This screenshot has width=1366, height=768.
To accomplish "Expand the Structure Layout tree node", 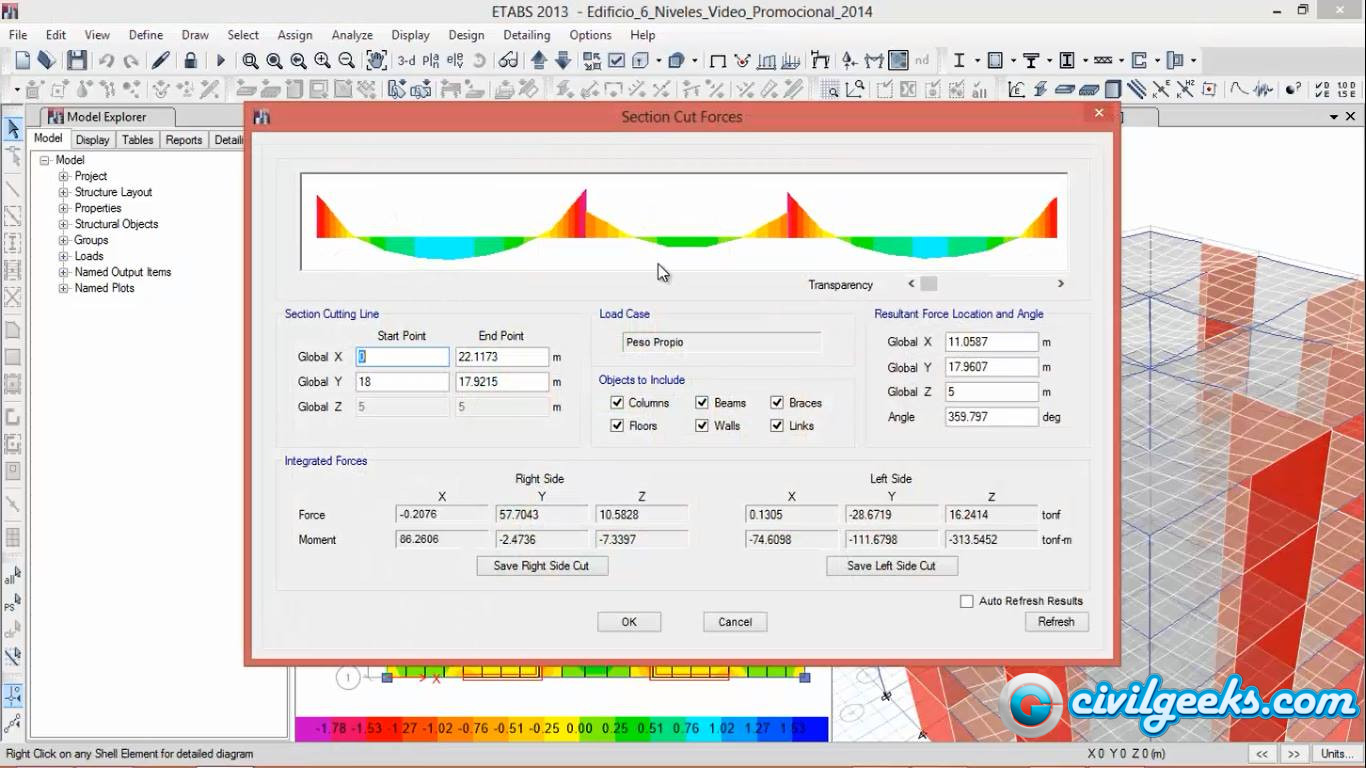I will click(64, 192).
